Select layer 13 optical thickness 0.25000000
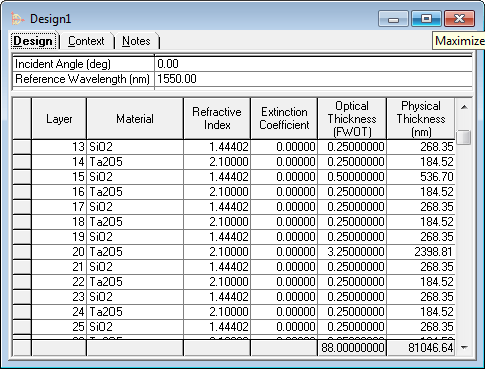 point(352,147)
